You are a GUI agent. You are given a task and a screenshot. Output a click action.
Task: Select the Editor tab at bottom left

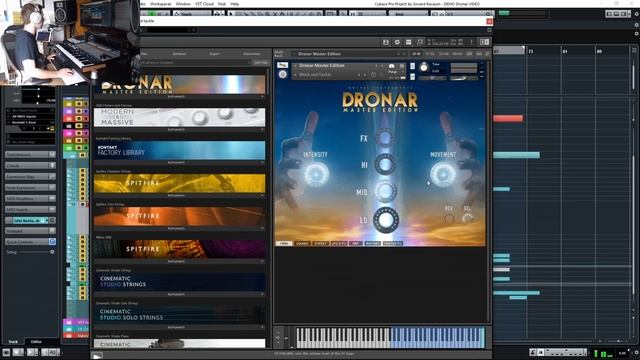pos(36,341)
